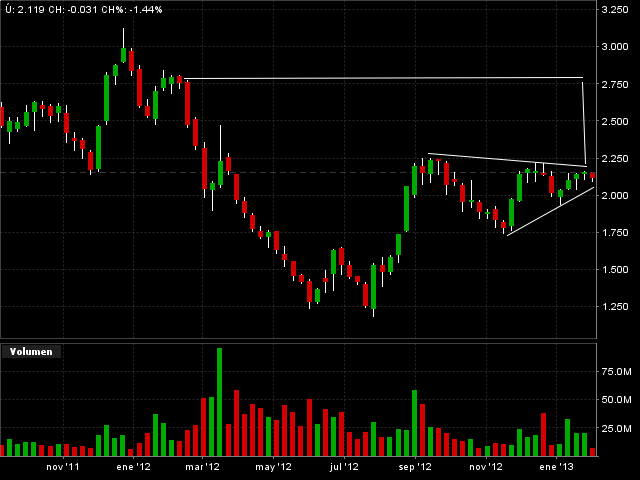Click the ene '13 date label

pos(556,467)
